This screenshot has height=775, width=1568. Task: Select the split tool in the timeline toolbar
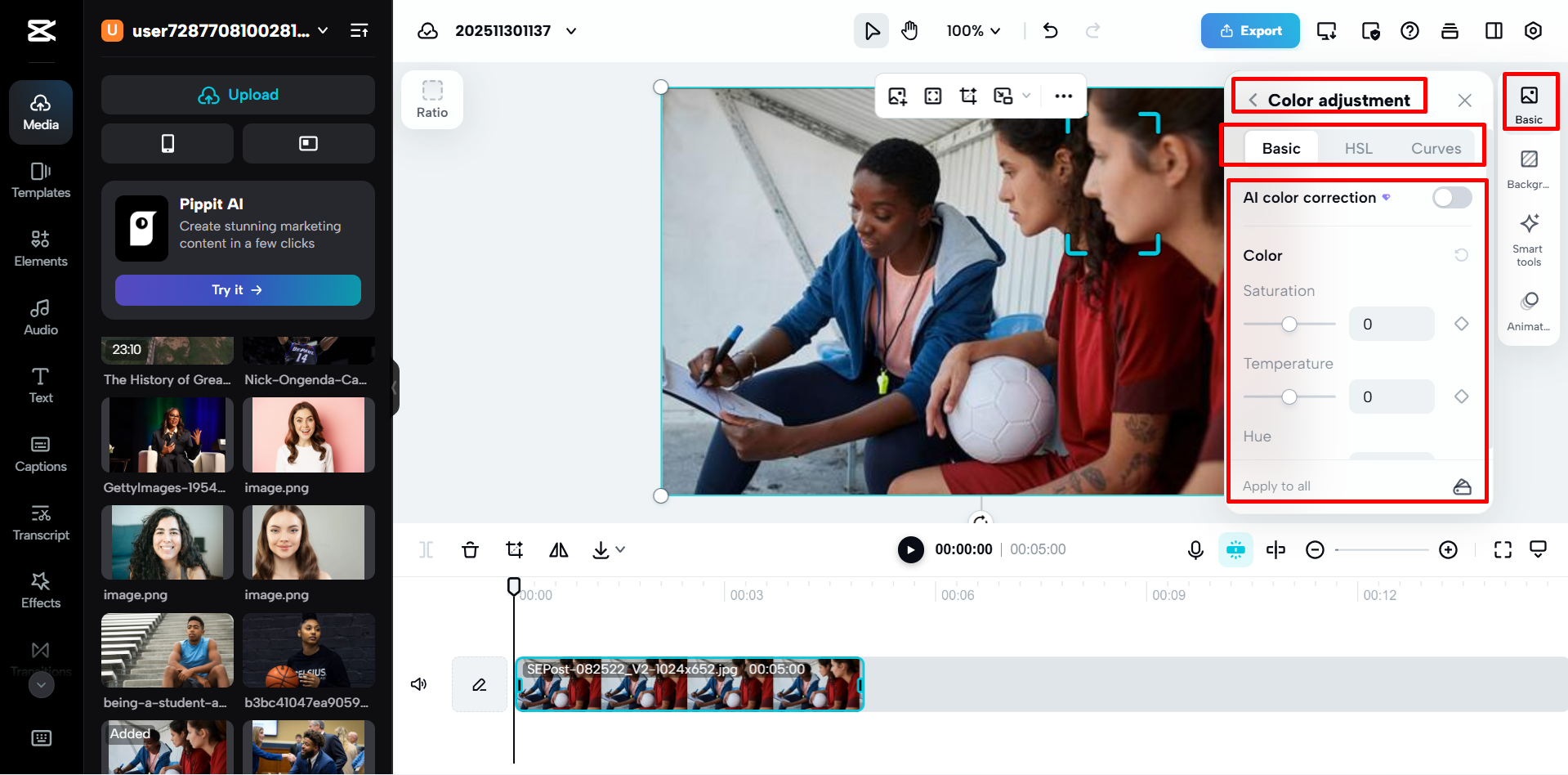click(x=426, y=549)
